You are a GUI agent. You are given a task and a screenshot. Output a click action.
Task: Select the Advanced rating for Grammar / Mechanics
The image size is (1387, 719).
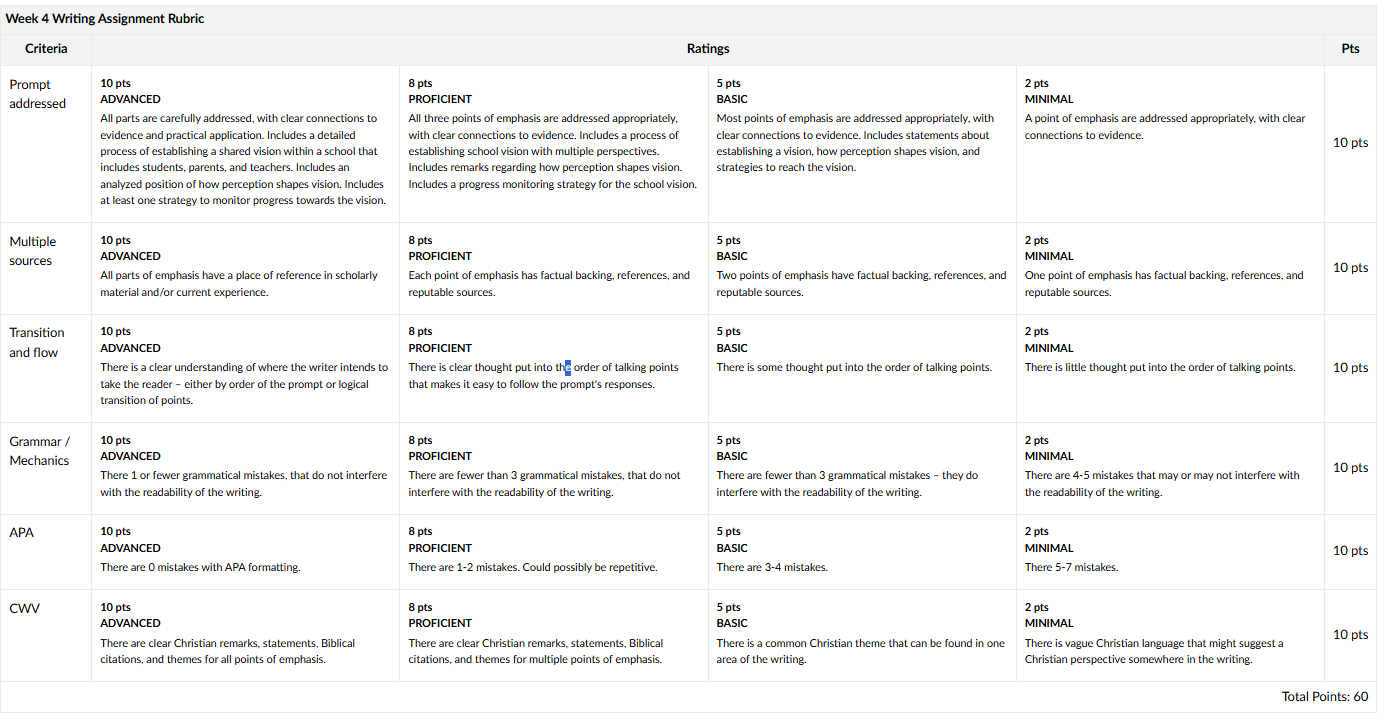pyautogui.click(x=245, y=468)
